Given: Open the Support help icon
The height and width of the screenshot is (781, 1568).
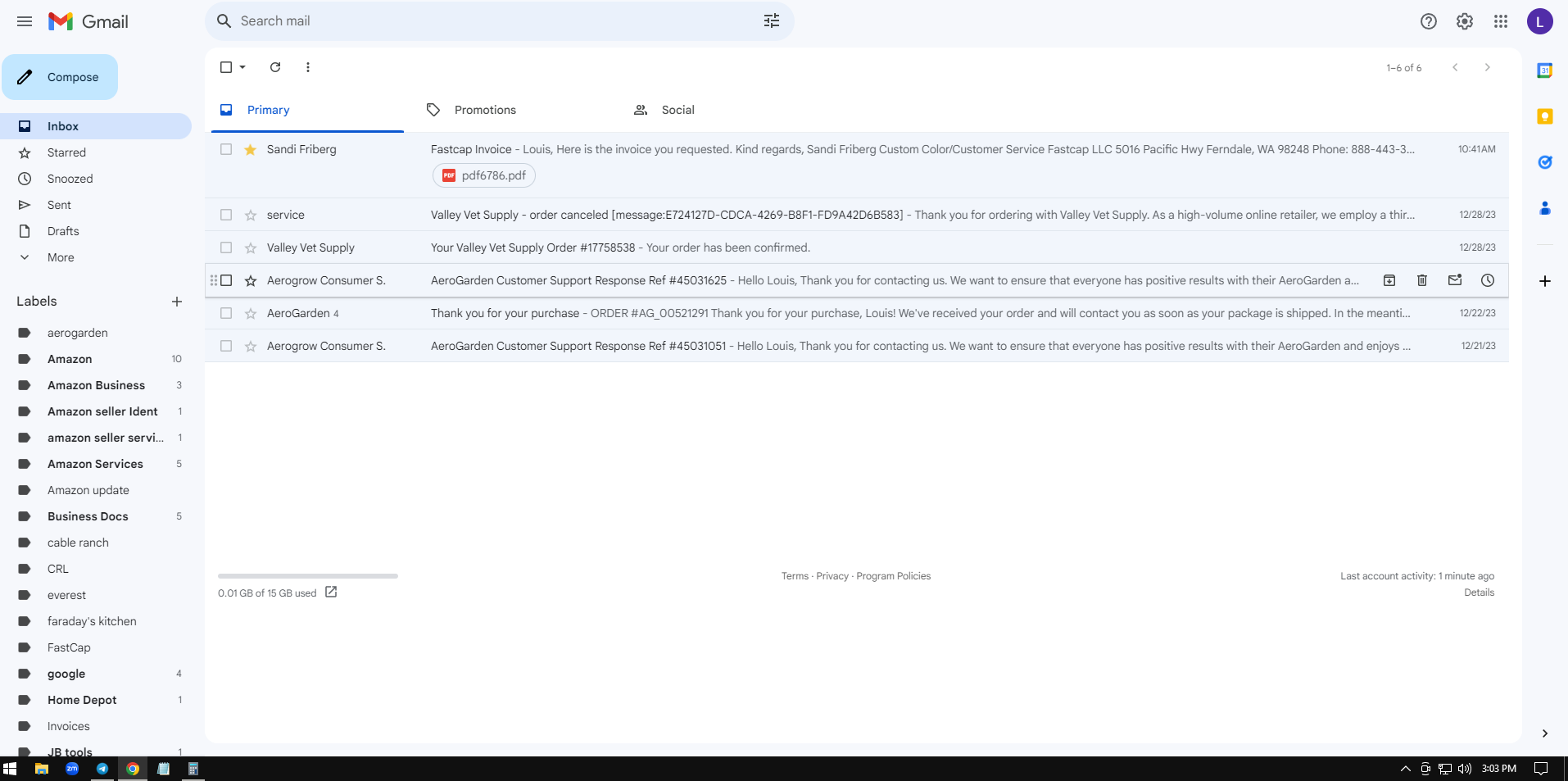Looking at the screenshot, I should click(x=1429, y=21).
